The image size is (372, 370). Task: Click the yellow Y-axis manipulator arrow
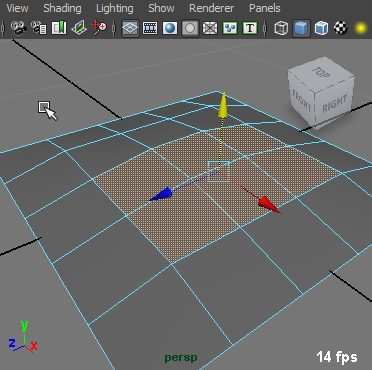click(x=223, y=105)
